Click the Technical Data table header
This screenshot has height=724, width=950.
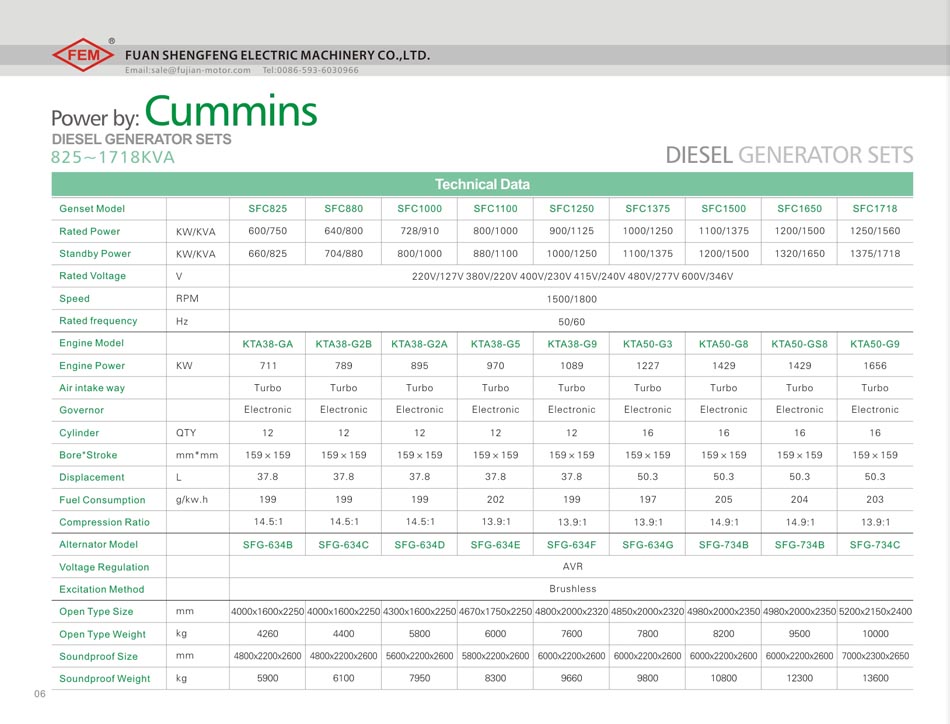click(x=482, y=184)
